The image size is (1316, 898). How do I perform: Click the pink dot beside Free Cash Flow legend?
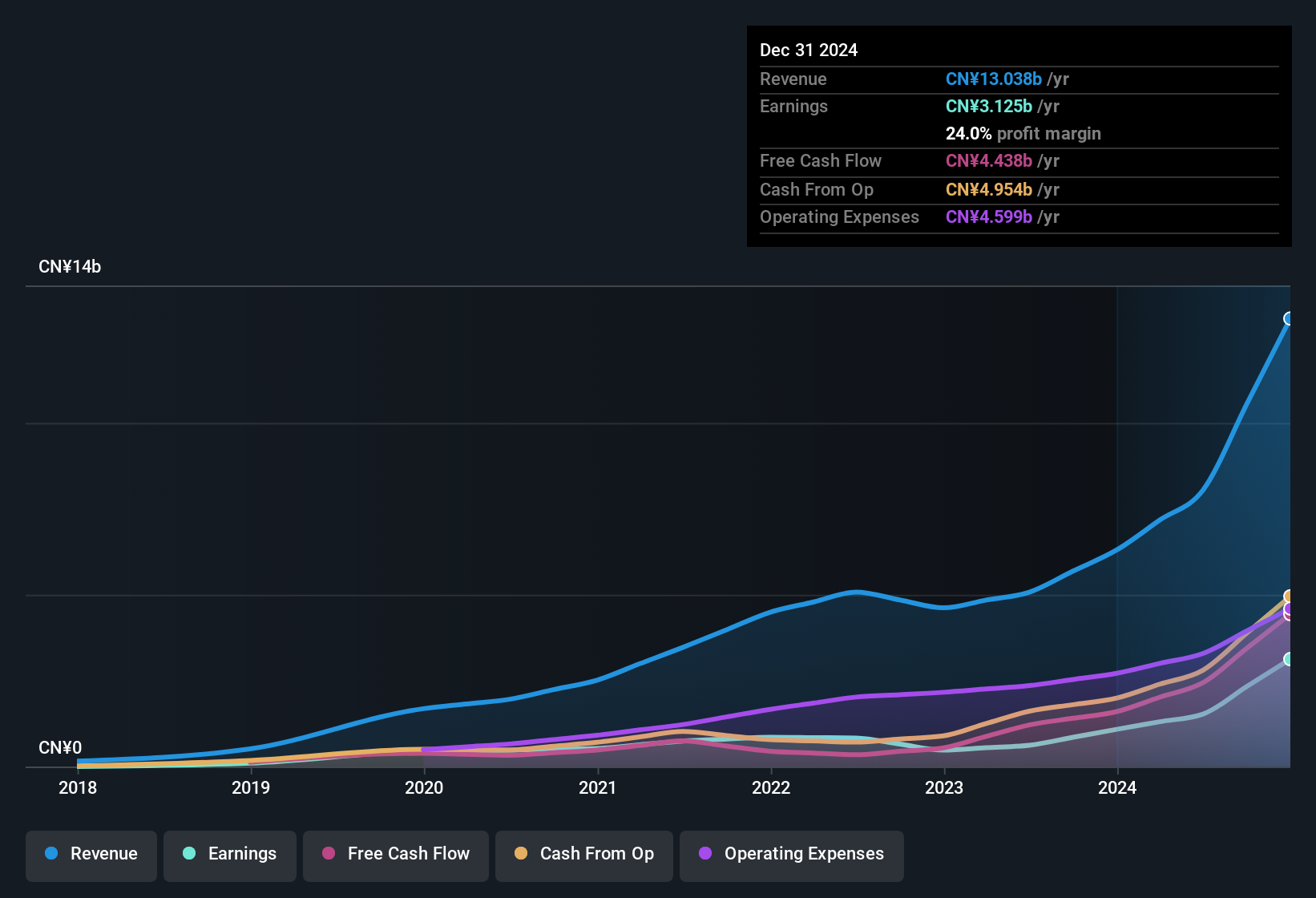coord(329,853)
